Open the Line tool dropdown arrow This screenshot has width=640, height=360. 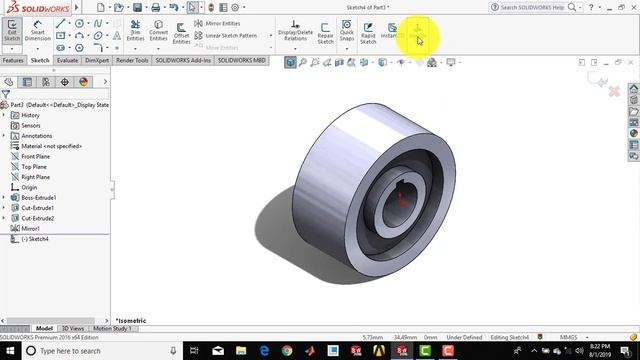pyautogui.click(x=69, y=24)
